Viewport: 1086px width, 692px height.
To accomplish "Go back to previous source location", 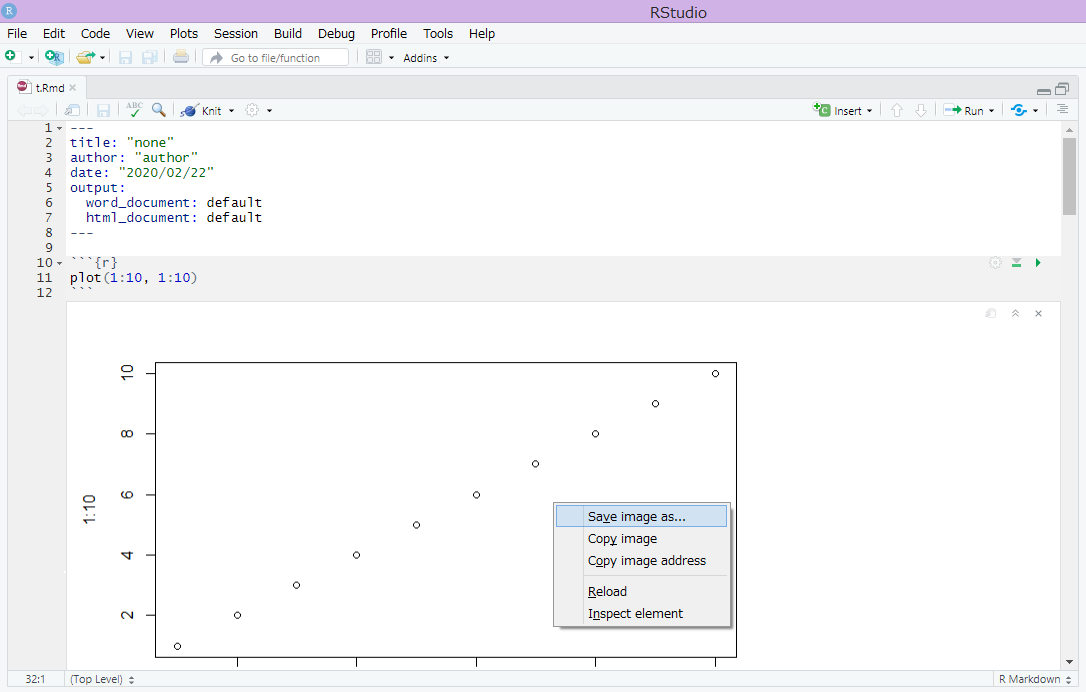I will [24, 111].
